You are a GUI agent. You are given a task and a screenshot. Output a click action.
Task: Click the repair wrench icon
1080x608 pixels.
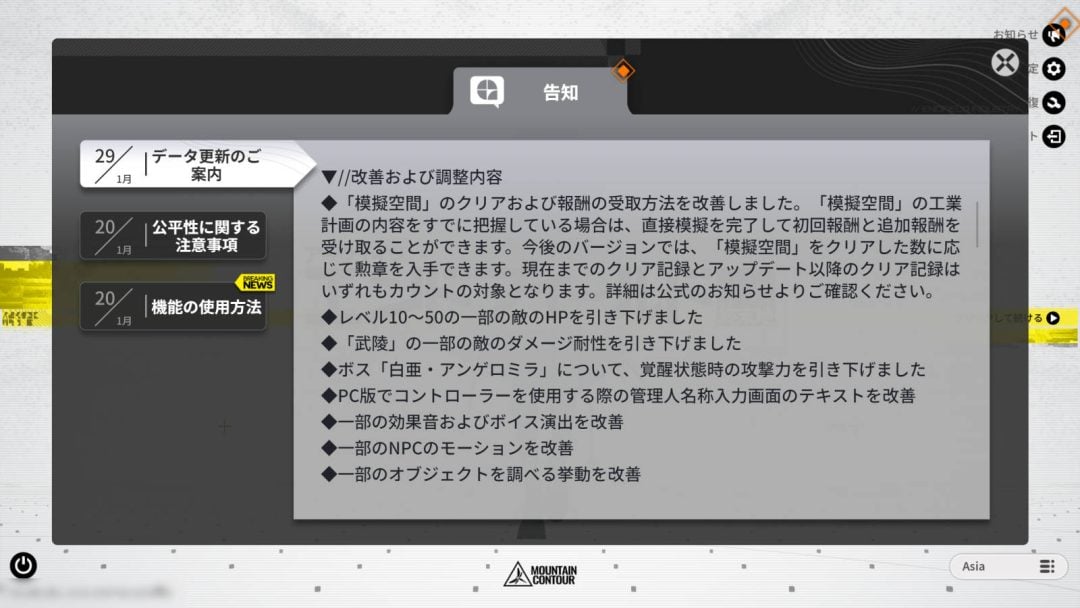click(1054, 103)
